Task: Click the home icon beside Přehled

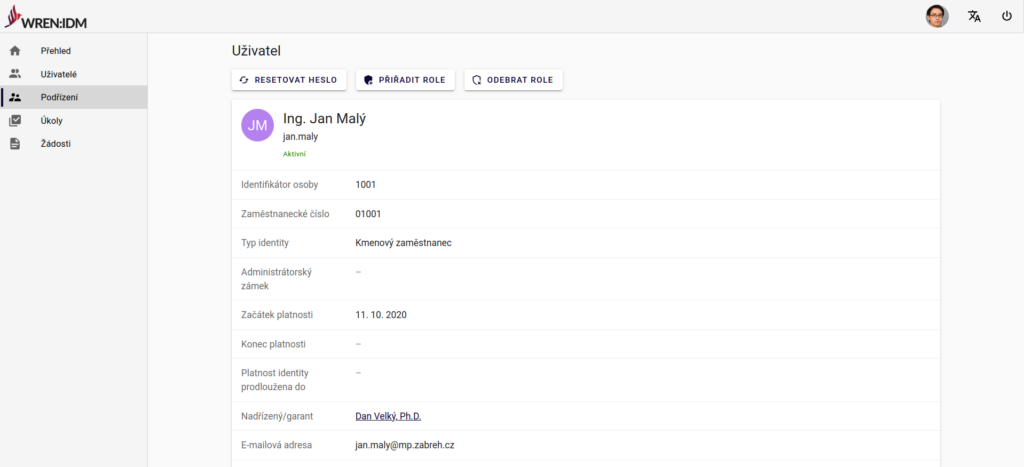Action: (x=15, y=50)
